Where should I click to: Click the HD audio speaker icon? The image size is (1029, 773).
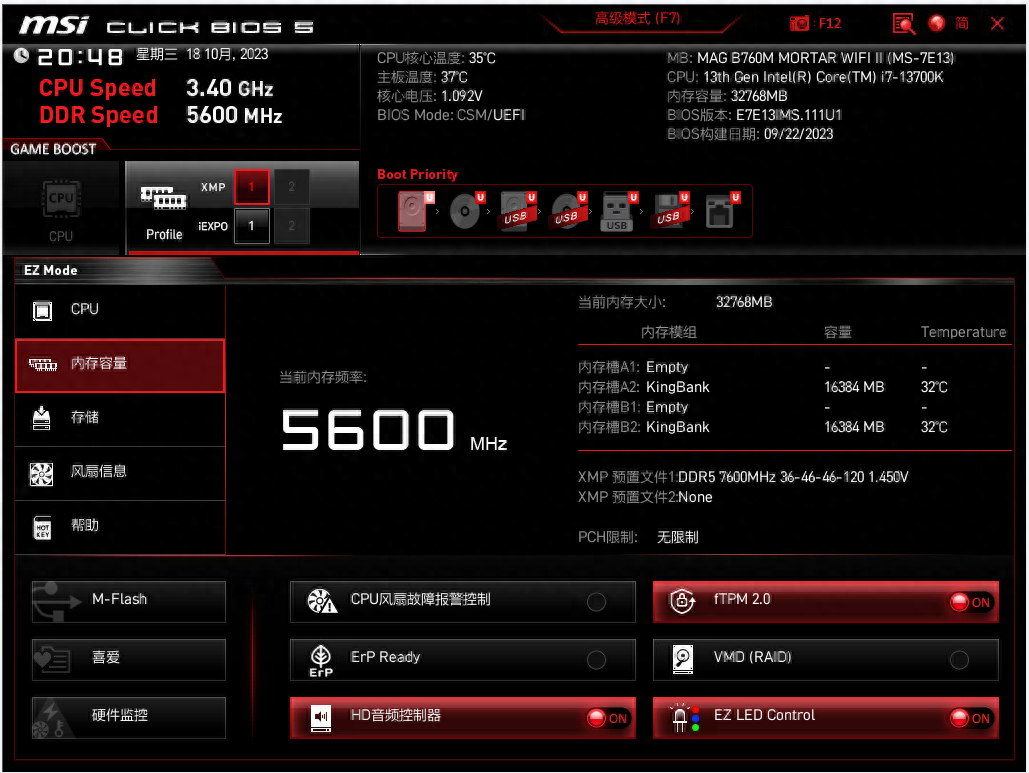click(x=321, y=718)
